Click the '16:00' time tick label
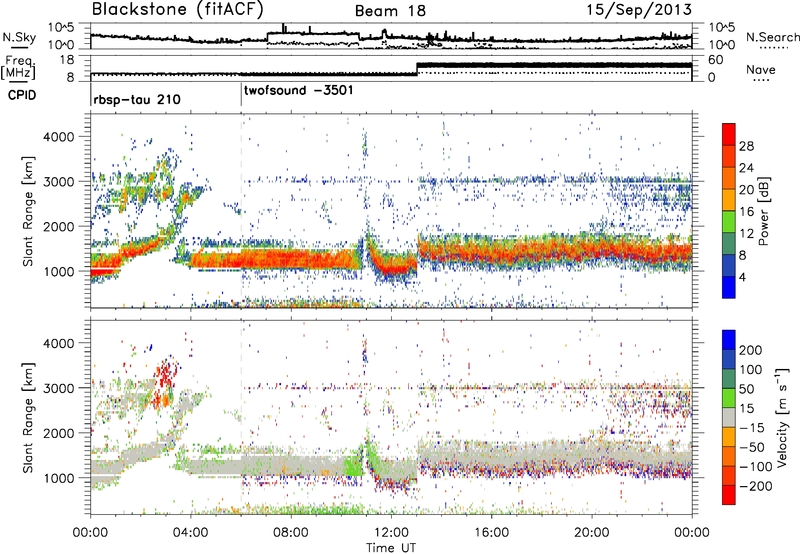The width and height of the screenshot is (800, 554). 491,533
